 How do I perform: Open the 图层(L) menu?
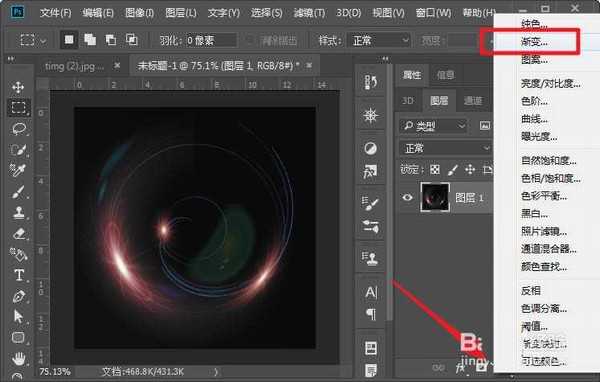(181, 13)
